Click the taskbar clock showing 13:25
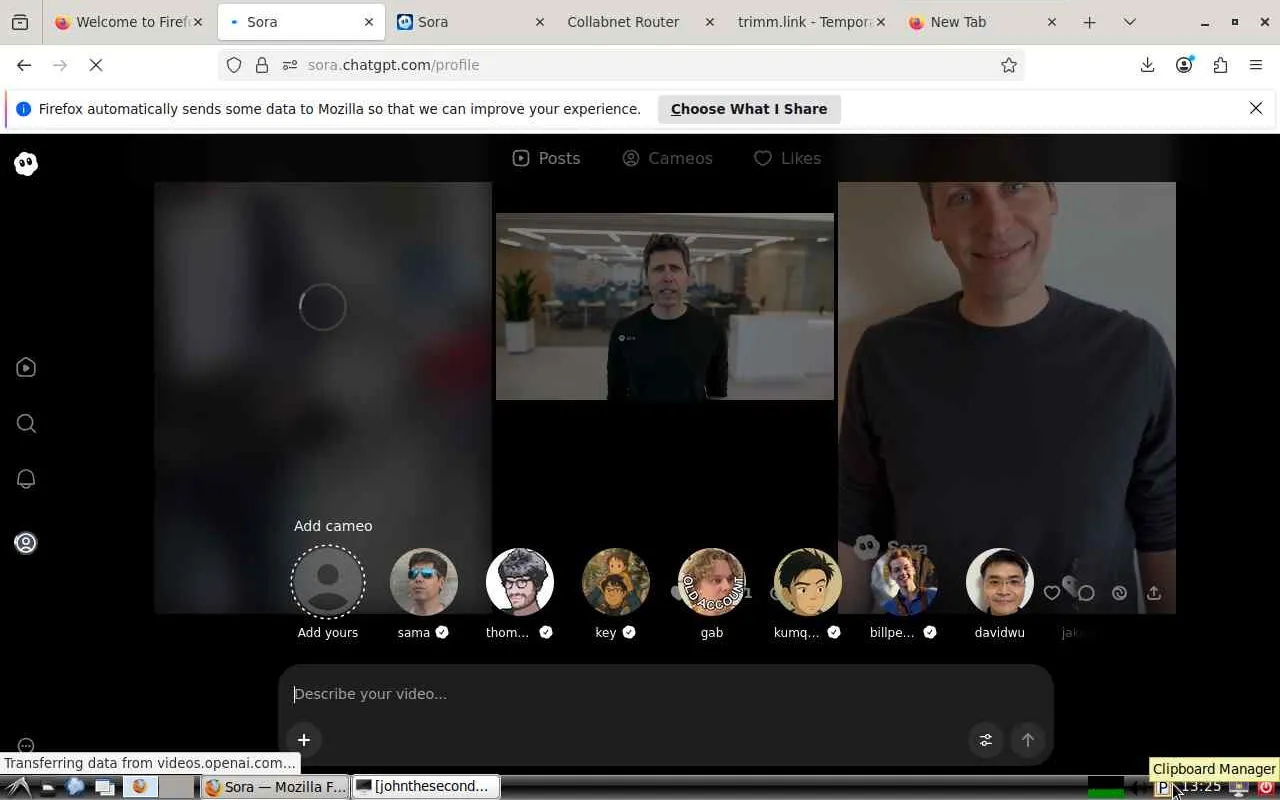The image size is (1280, 800). [x=1203, y=787]
